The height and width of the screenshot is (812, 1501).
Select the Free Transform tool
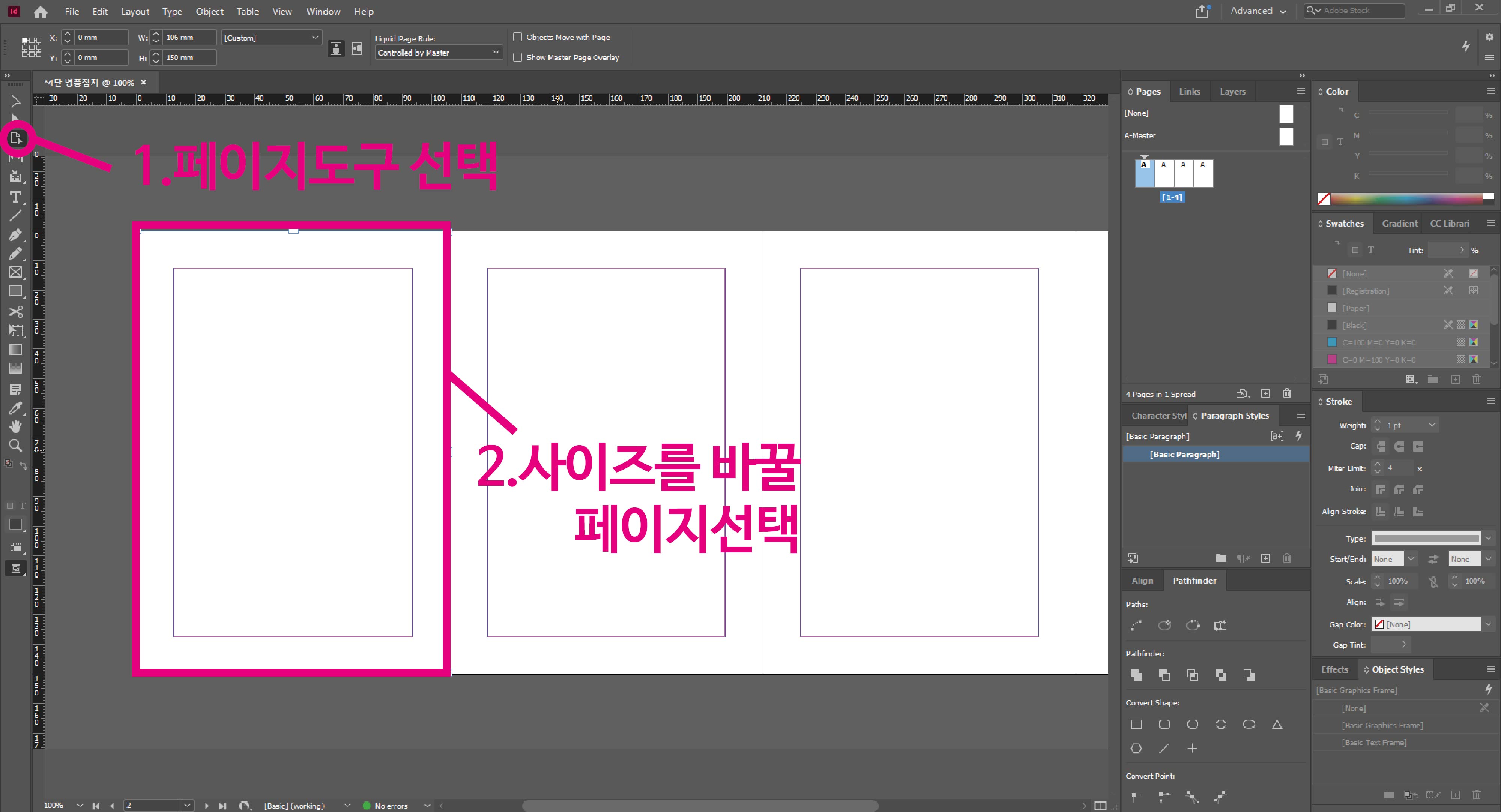[16, 330]
